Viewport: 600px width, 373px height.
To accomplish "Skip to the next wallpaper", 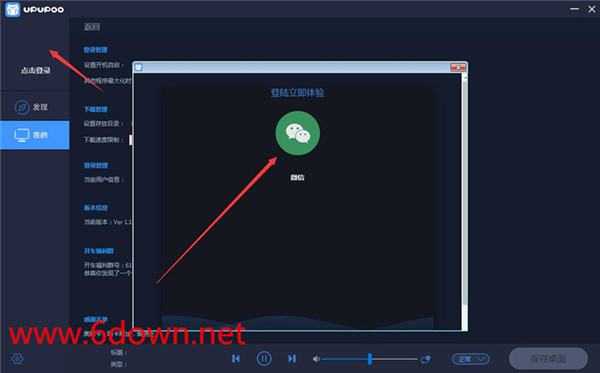I will pyautogui.click(x=292, y=358).
